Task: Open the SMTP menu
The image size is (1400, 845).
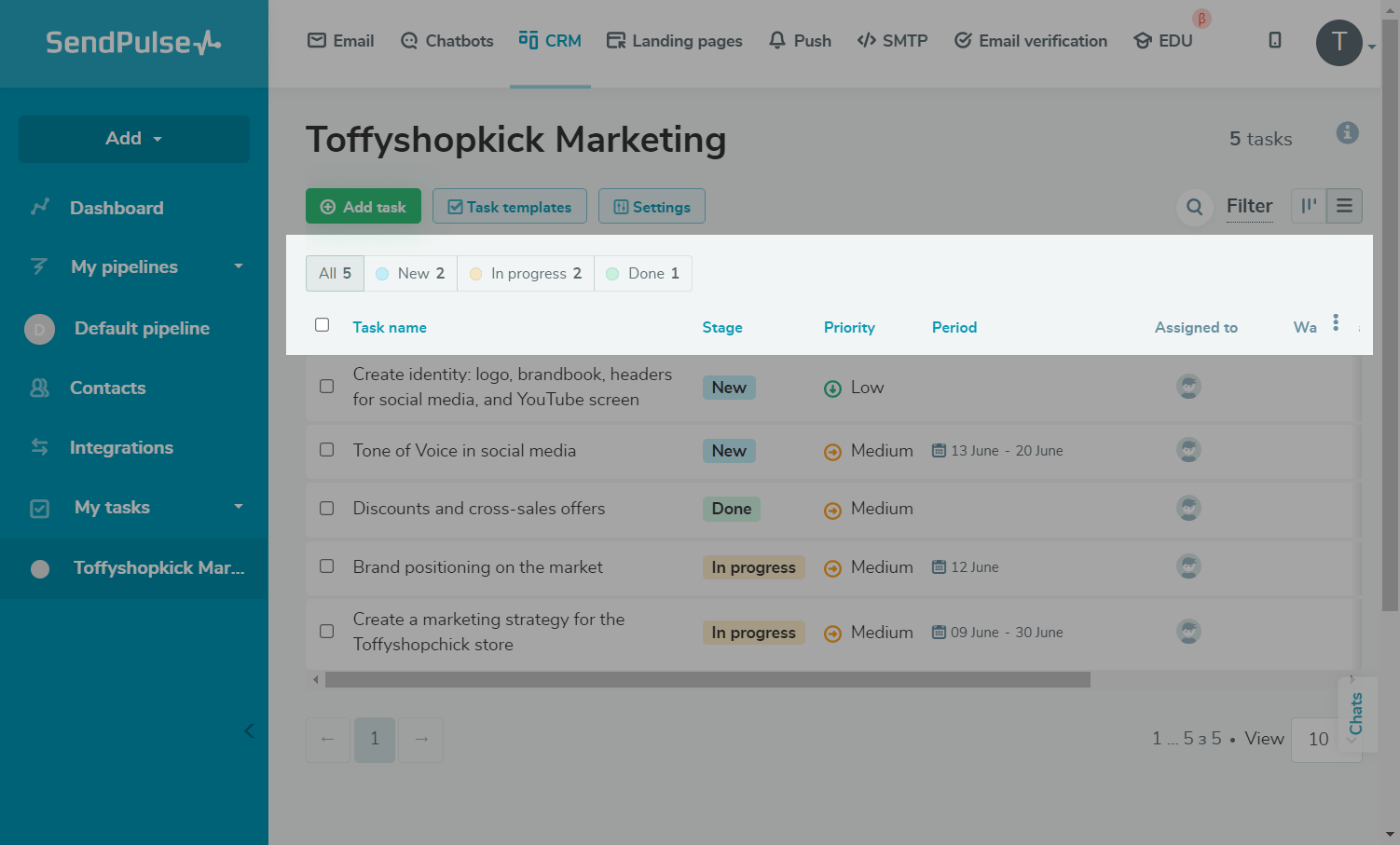Action: click(x=892, y=41)
